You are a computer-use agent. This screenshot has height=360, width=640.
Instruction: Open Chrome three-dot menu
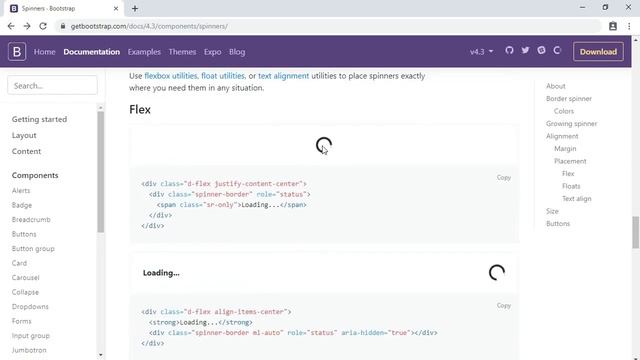pos(629,26)
